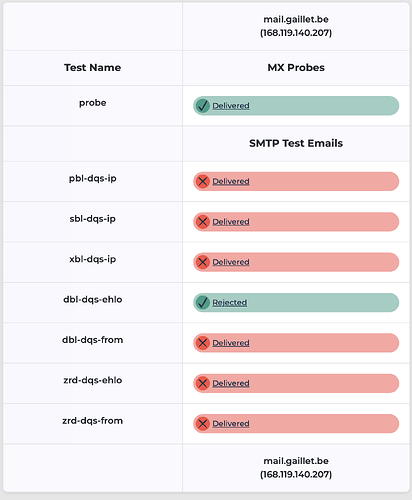Open the Delivered link for zrd-dqs-ehlo
This screenshot has height=500, width=412.
pos(231,383)
